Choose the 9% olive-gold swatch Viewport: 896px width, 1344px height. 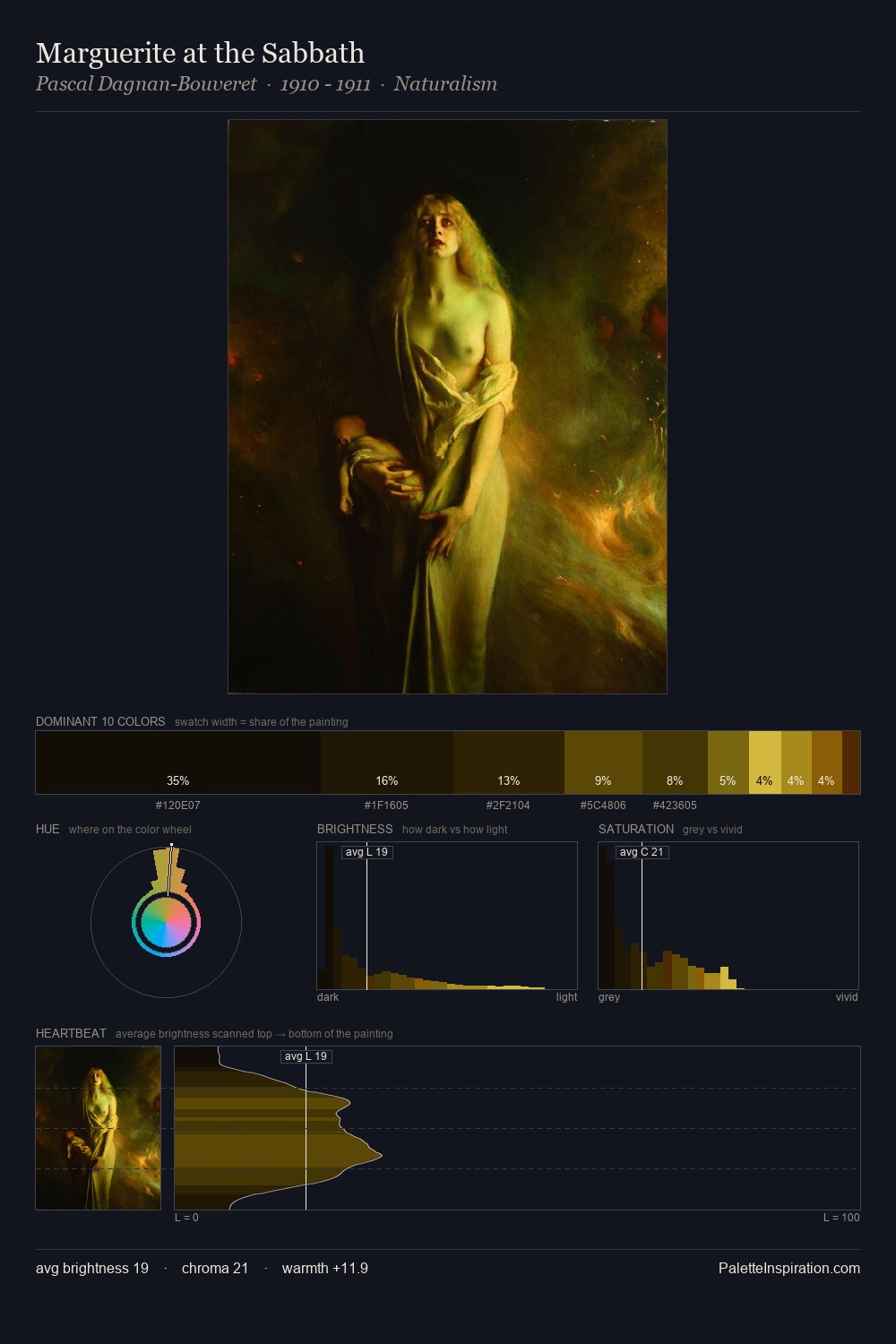click(603, 762)
